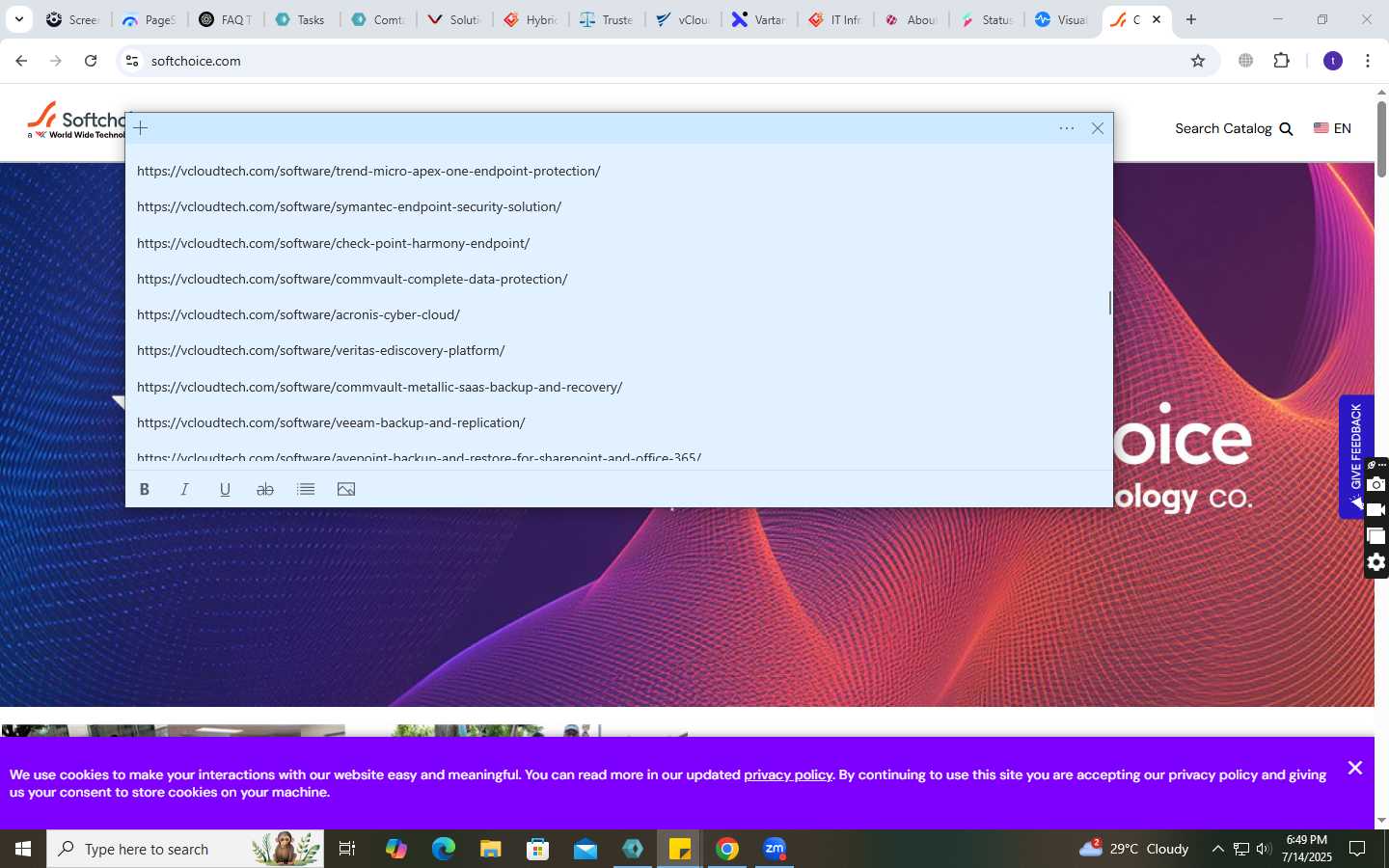Switch to the Comt tab
This screenshot has height=868, width=1389.
[x=378, y=19]
